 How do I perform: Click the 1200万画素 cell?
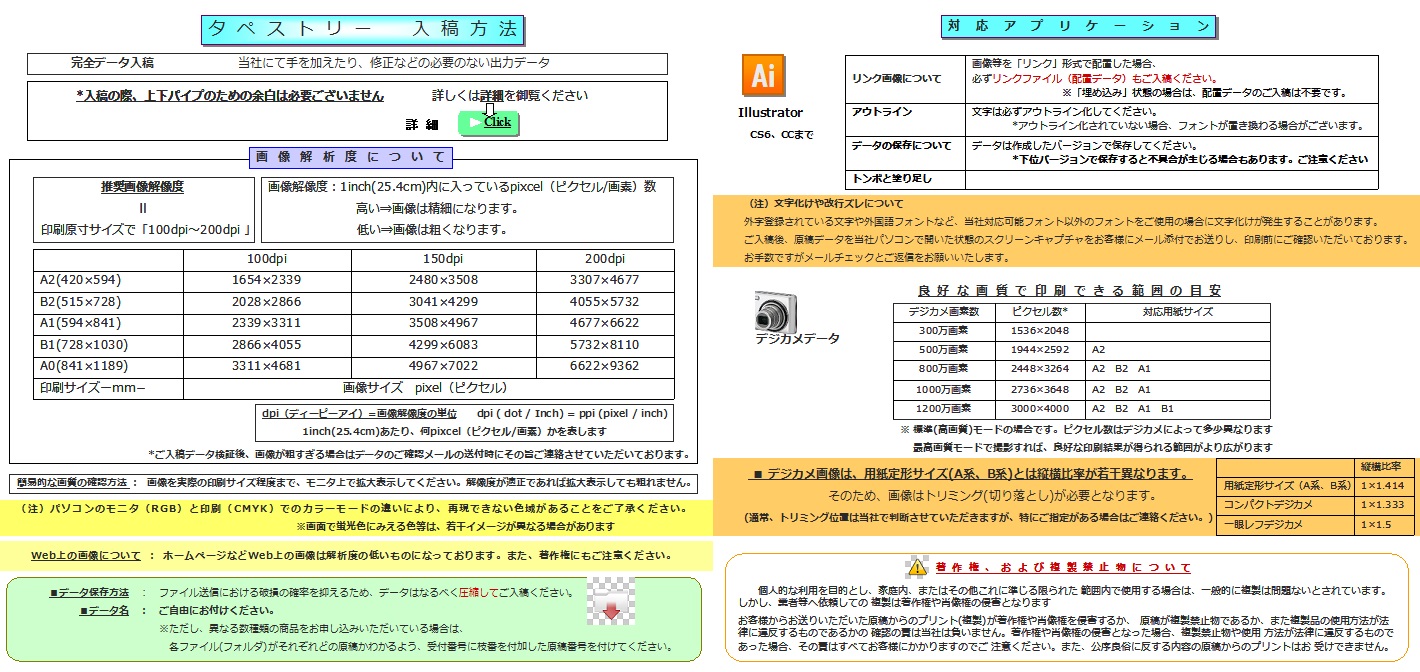tap(945, 409)
